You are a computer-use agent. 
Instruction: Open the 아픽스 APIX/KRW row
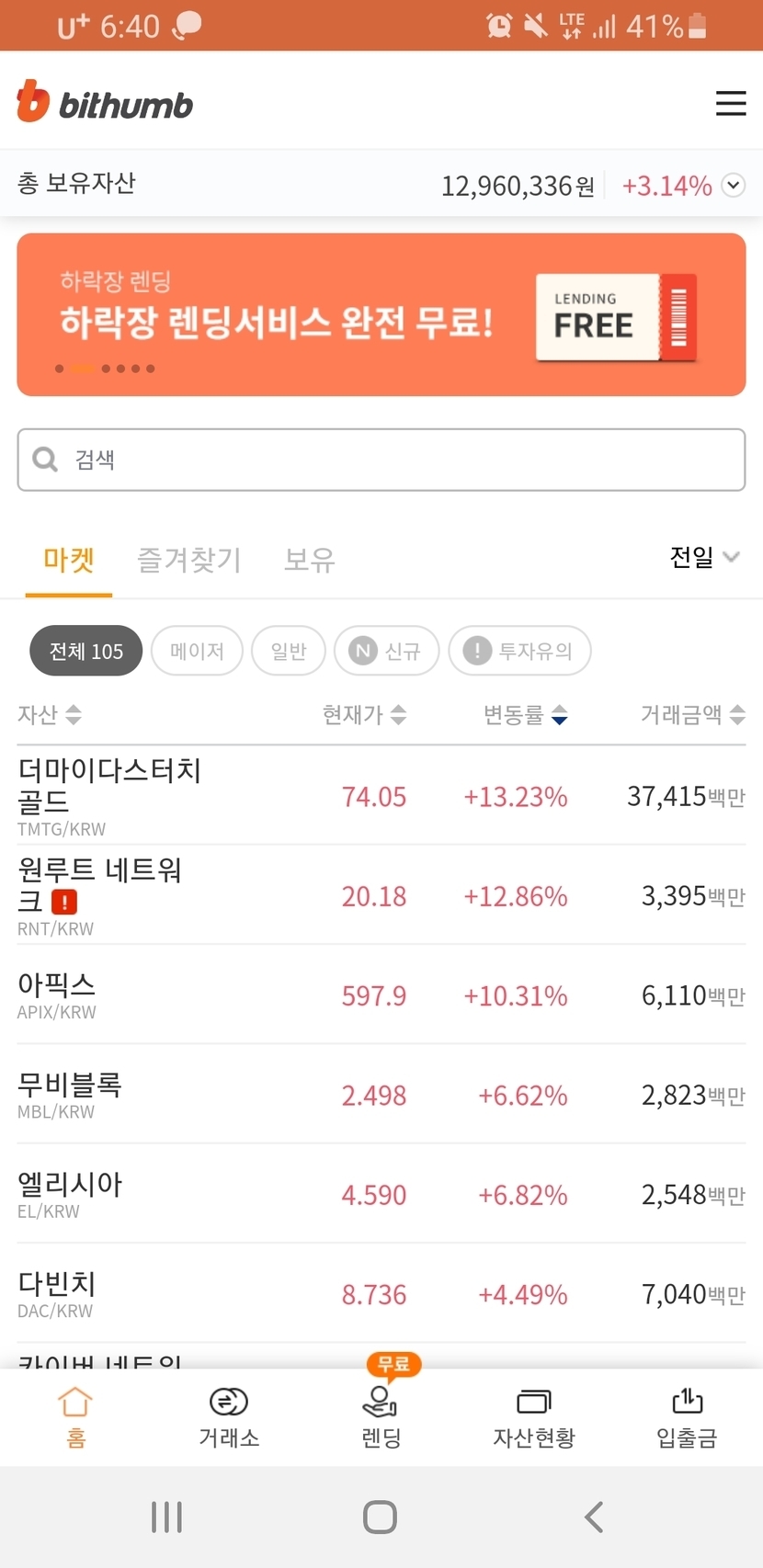click(381, 995)
